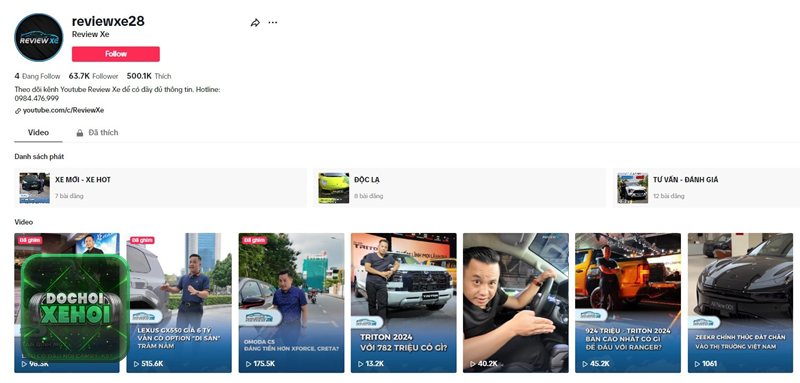Open the XE MỚI - XE HOT playlist

[x=160, y=188]
